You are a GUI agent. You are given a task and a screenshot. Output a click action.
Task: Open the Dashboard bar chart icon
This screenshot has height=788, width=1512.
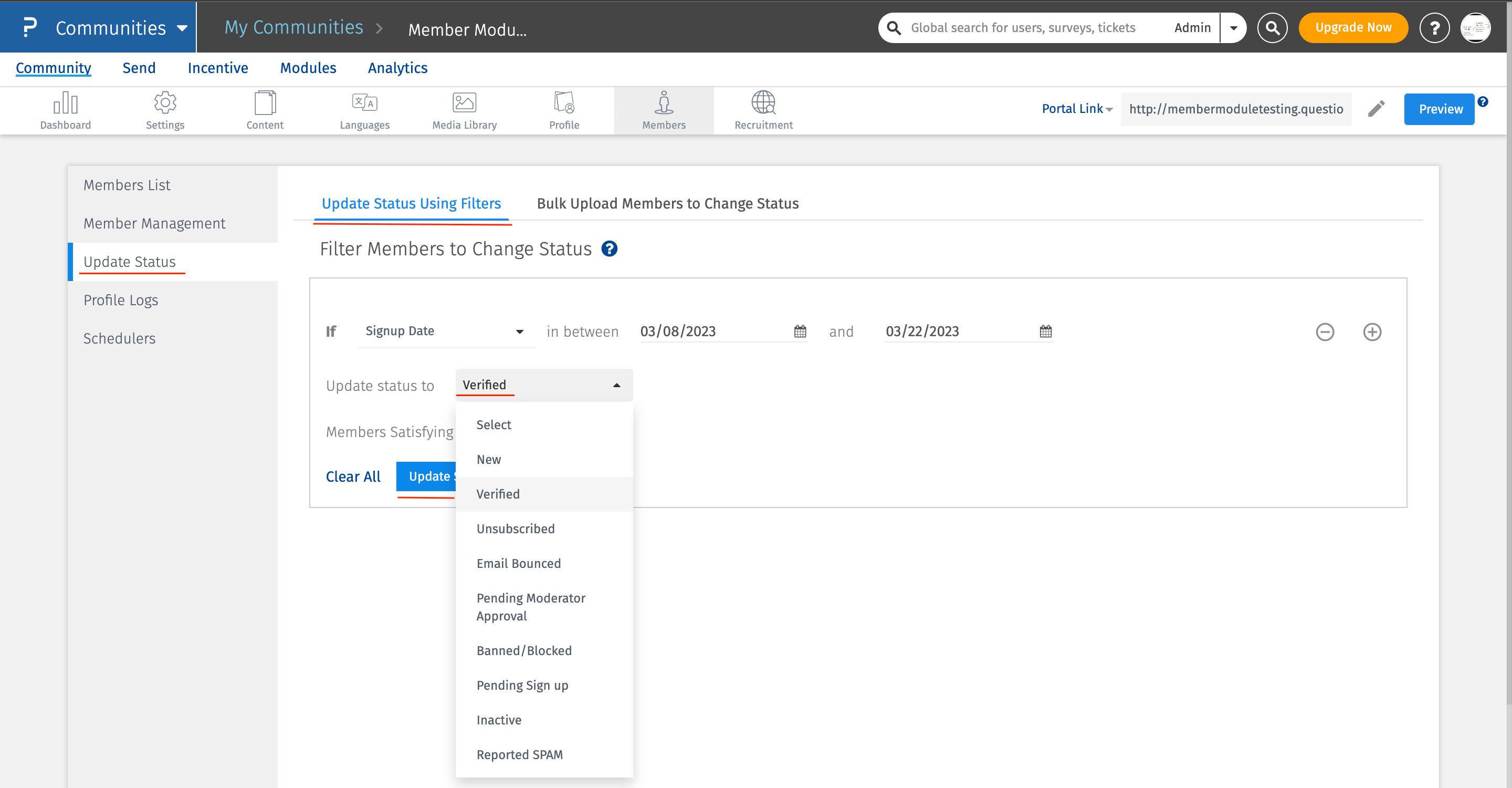point(65,103)
